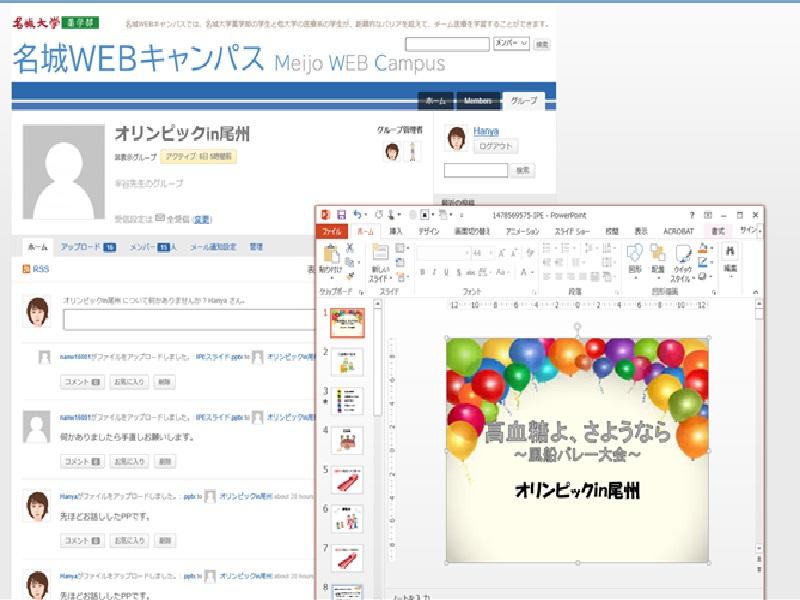Screen dimensions: 800x600
Task: Click the Underline button in the font group
Action: [x=446, y=272]
